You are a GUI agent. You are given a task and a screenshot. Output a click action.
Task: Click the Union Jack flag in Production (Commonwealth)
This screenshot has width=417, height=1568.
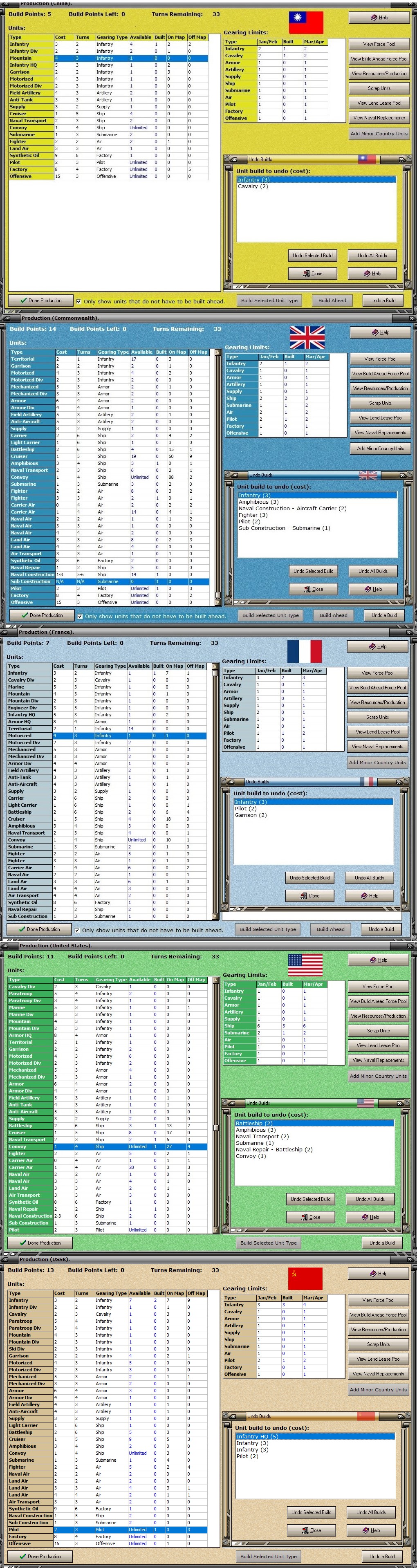307,337
